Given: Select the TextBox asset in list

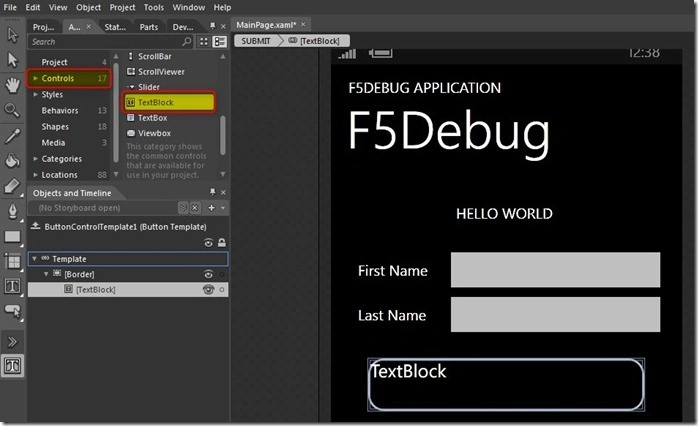Looking at the screenshot, I should point(147,118).
